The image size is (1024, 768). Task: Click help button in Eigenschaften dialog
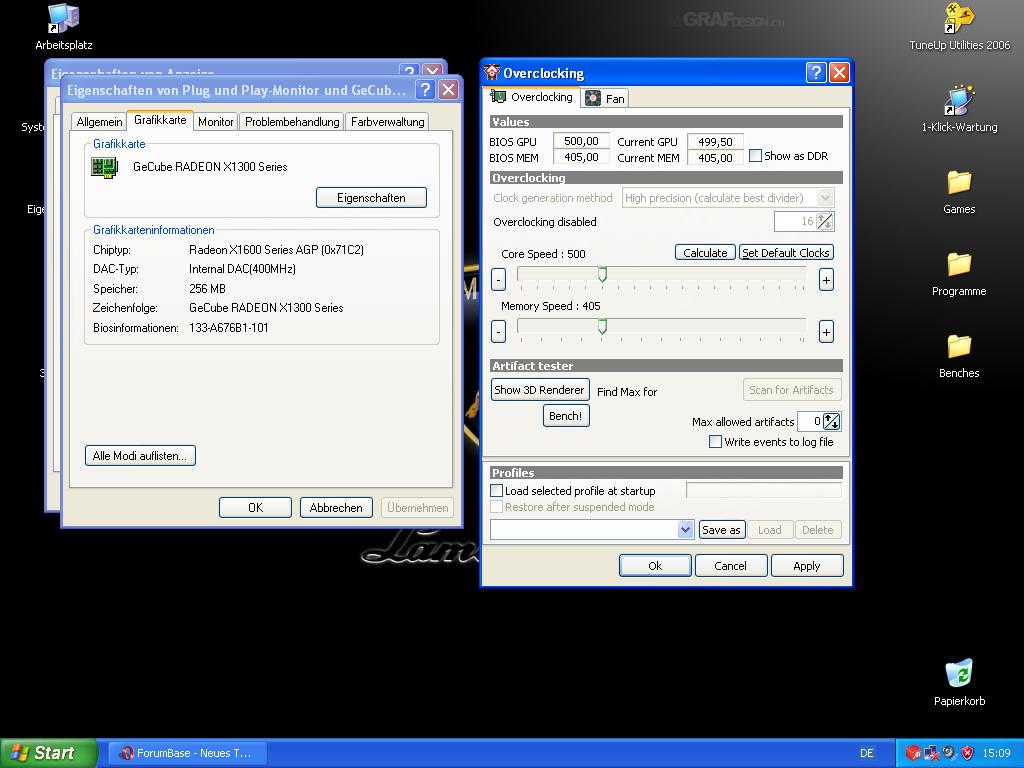pos(425,89)
